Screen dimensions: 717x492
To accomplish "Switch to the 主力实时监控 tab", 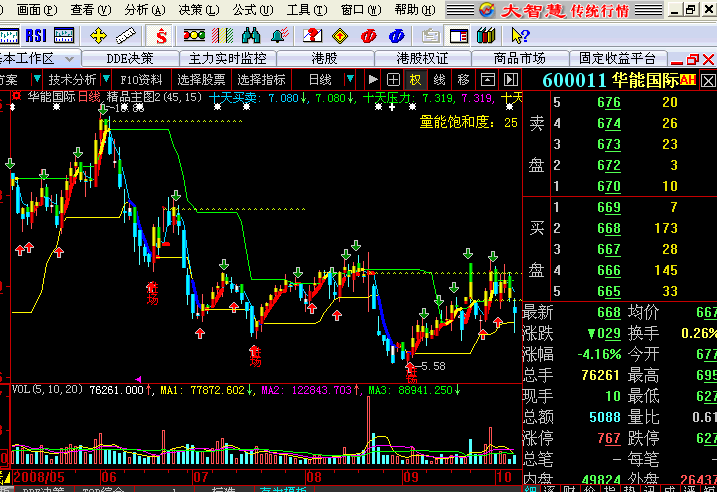I will click(227, 59).
